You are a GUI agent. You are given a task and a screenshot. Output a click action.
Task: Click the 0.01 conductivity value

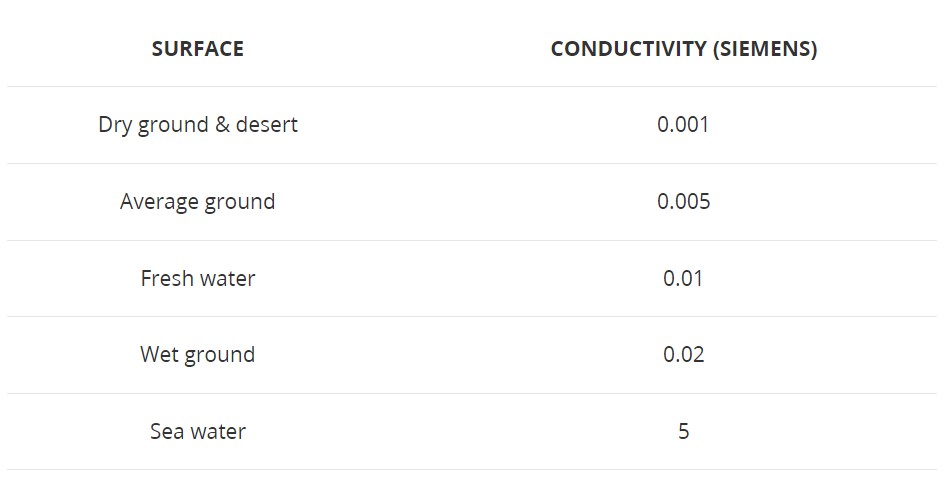pos(683,278)
